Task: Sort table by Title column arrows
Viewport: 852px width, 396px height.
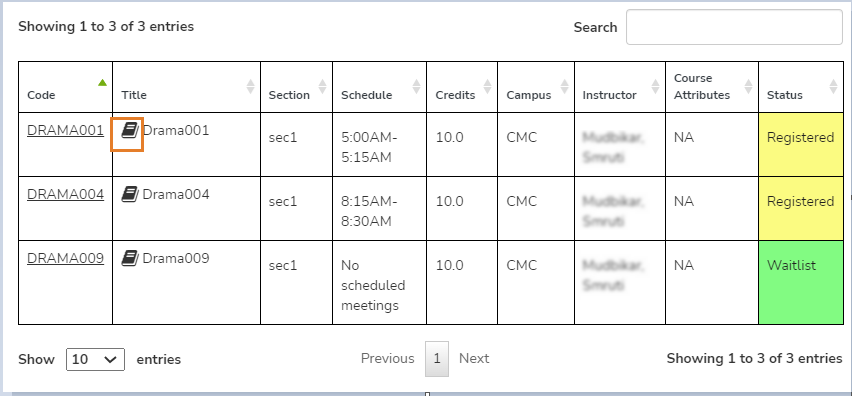Action: [x=250, y=86]
